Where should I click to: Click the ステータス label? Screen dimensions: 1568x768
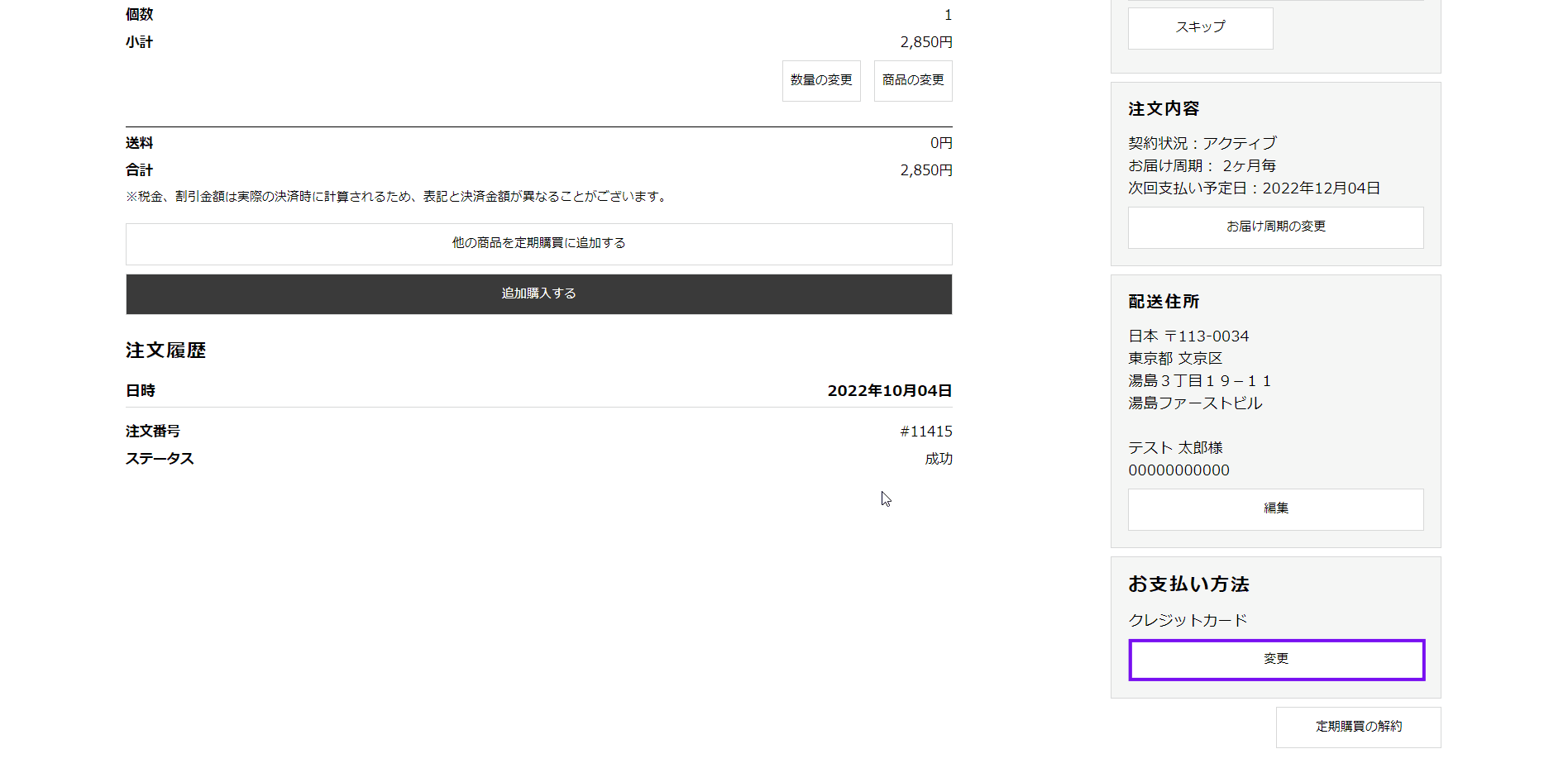click(160, 459)
